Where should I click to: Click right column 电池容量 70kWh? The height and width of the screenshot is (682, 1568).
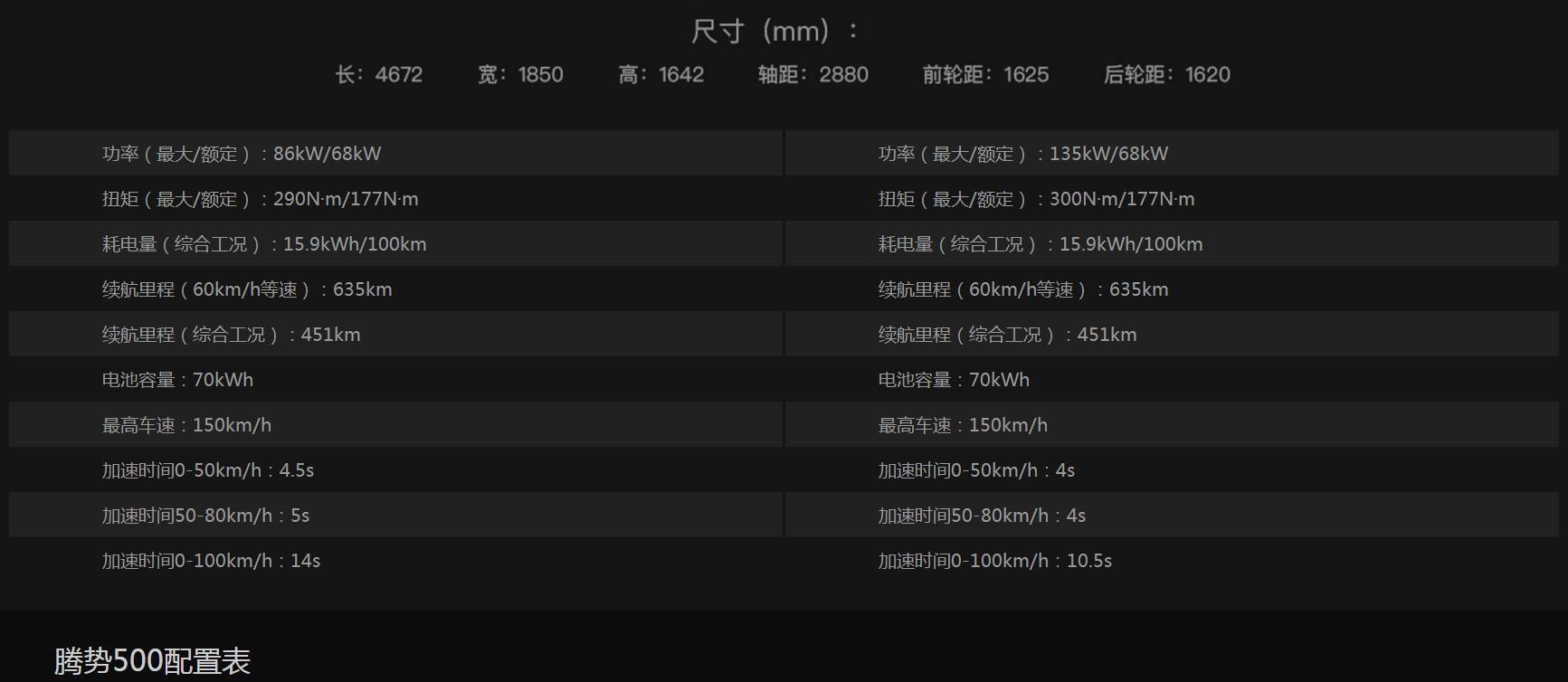1172,379
